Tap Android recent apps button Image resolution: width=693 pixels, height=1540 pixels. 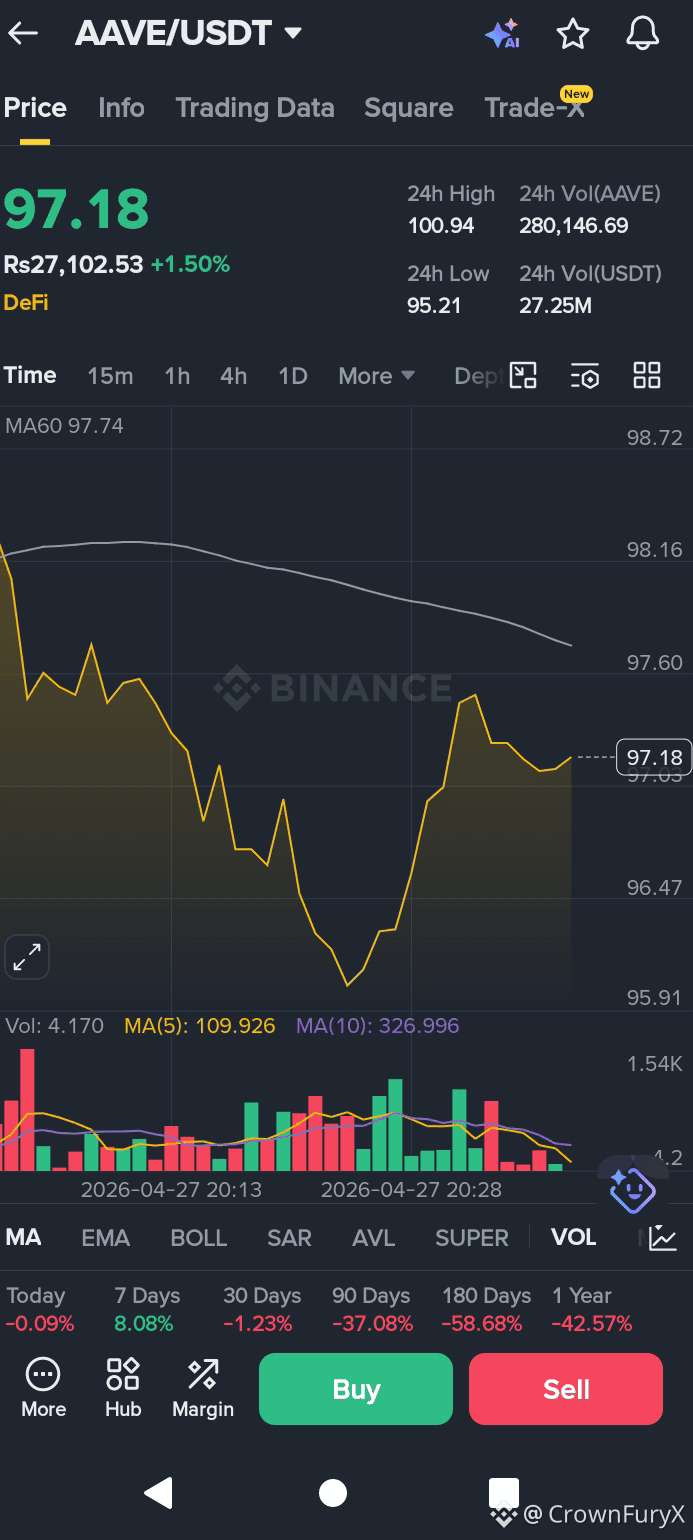504,1493
